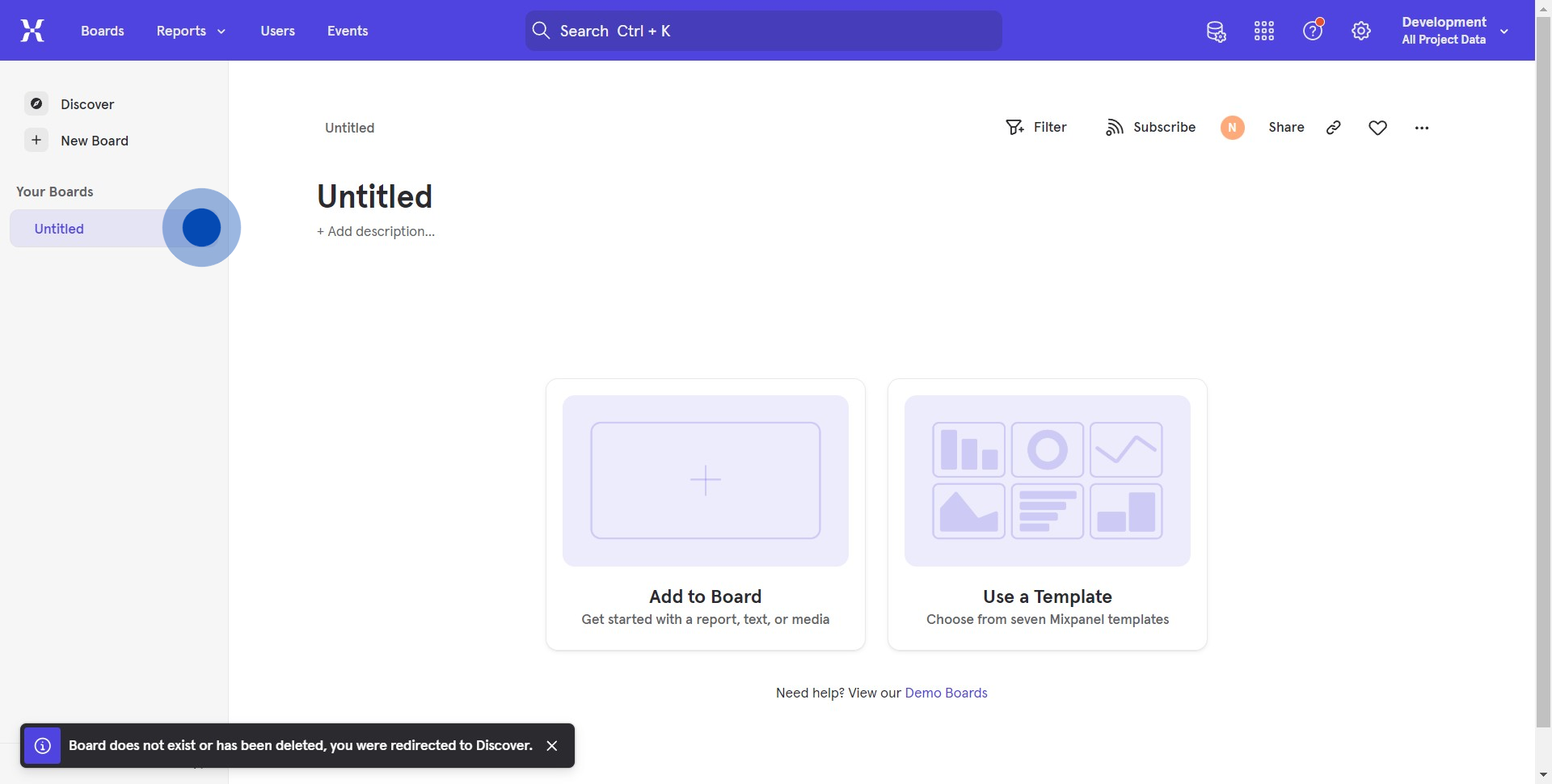Screen dimensions: 1552x784
Task: Open the Help menu with notification dot
Action: 1313,31
